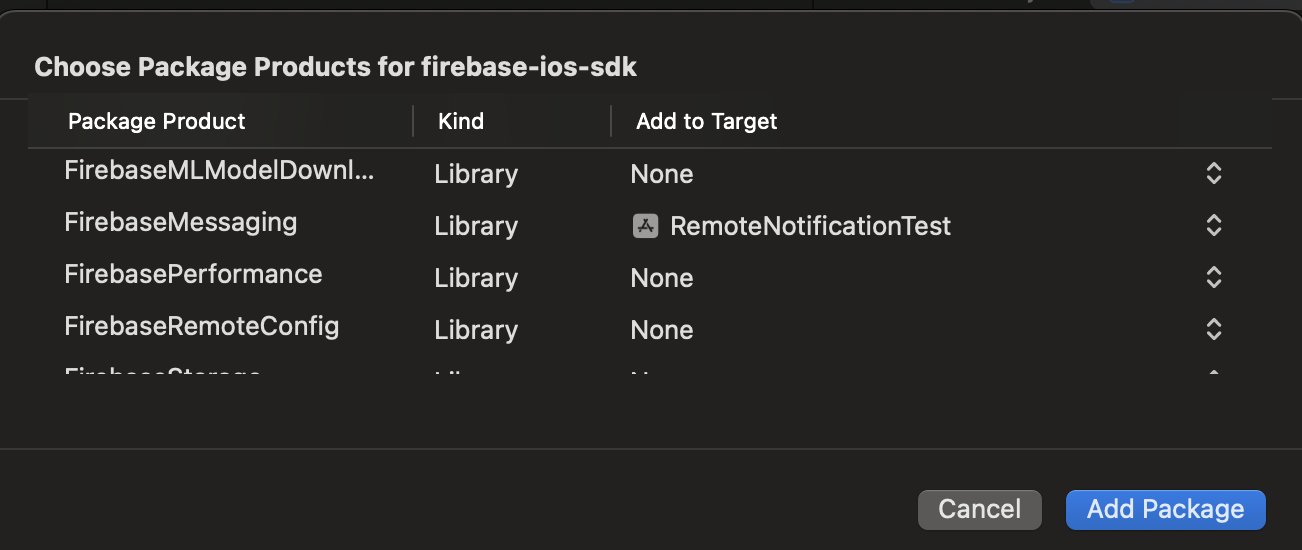
Task: Select the FirebaseMessaging package product row
Action: click(x=180, y=222)
